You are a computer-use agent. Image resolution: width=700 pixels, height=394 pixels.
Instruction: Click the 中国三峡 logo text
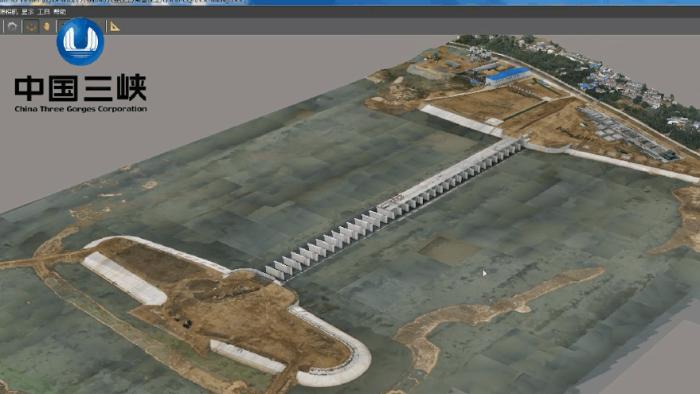80,88
